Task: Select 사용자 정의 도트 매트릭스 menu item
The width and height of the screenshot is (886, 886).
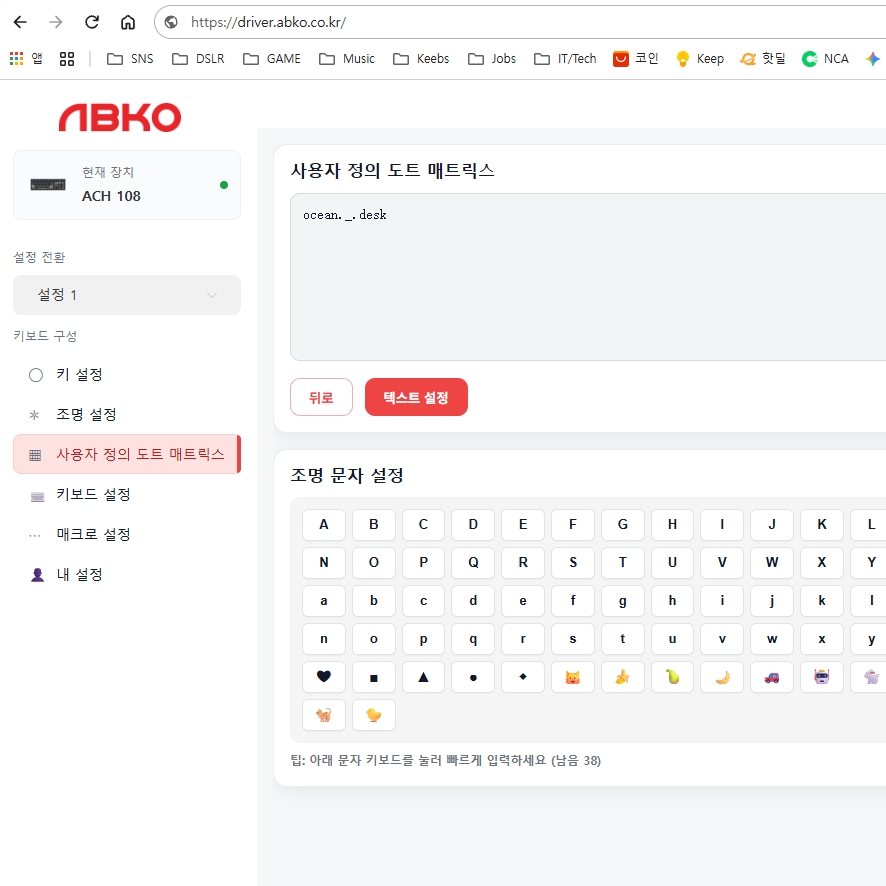Action: click(127, 454)
